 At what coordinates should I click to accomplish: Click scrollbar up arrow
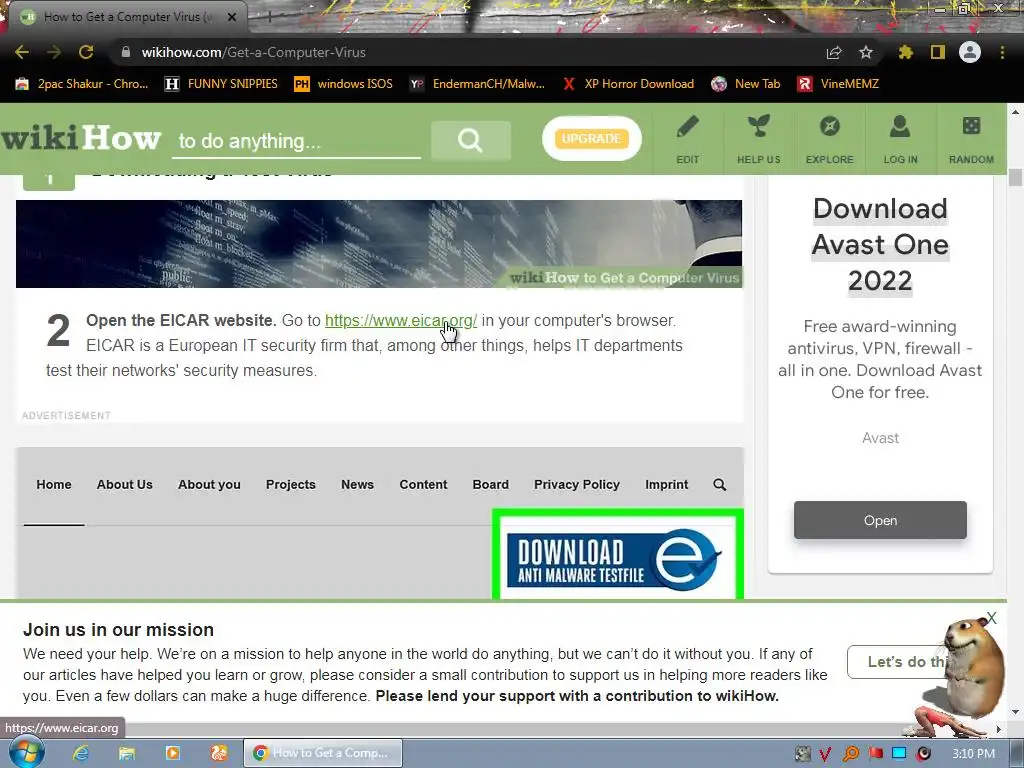1015,112
